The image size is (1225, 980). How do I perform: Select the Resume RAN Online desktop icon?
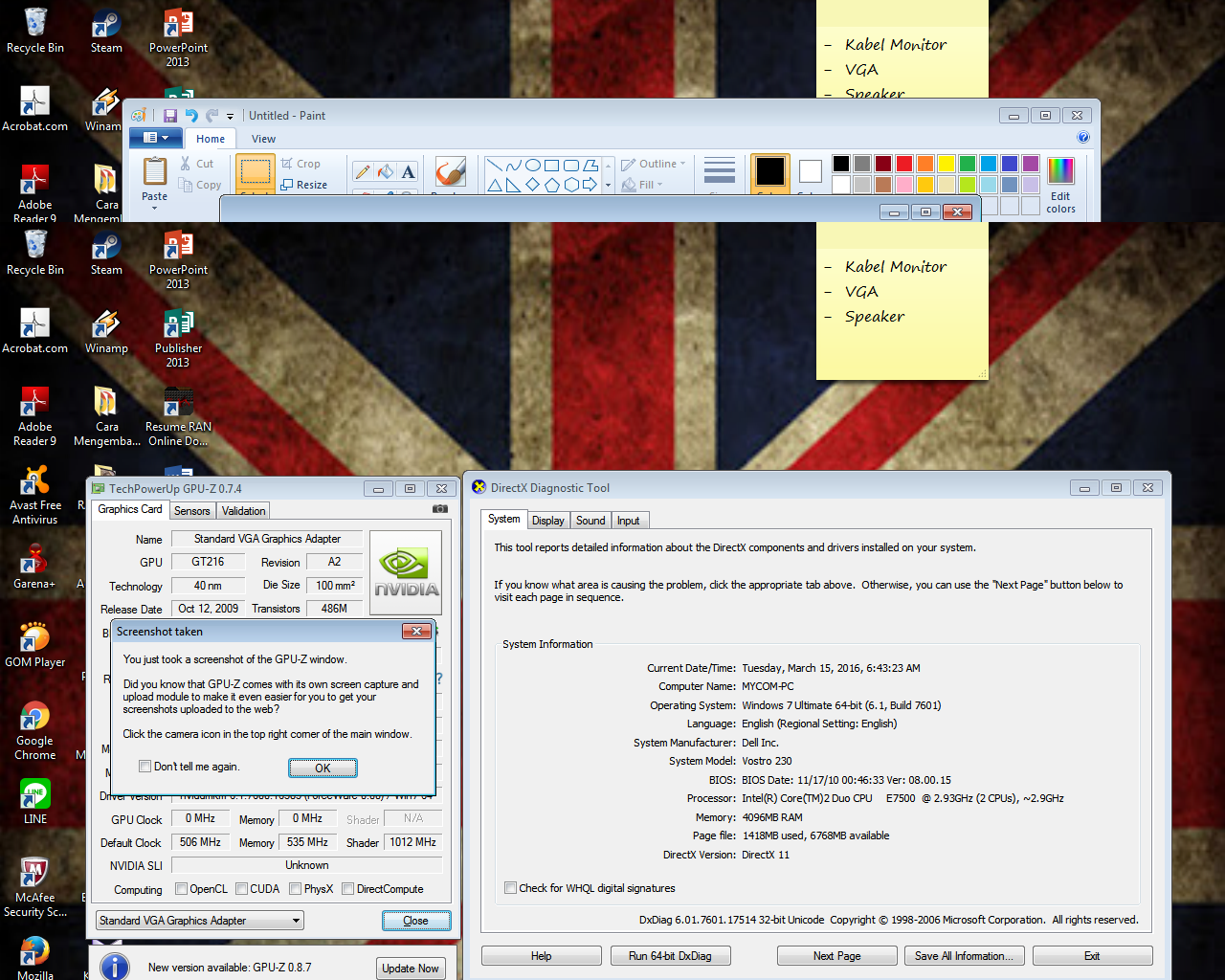click(179, 417)
